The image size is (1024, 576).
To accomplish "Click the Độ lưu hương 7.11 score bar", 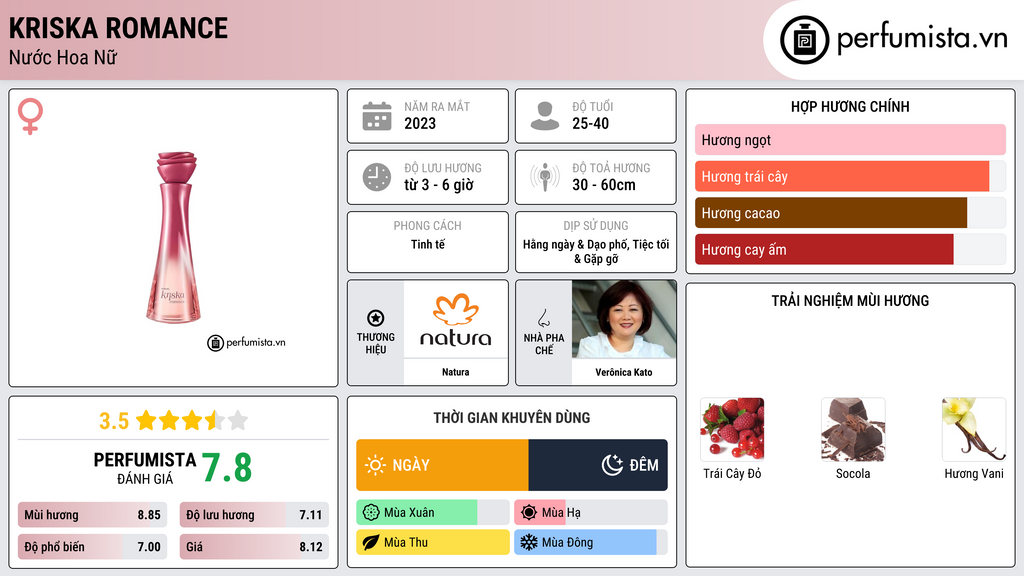I will click(x=254, y=515).
